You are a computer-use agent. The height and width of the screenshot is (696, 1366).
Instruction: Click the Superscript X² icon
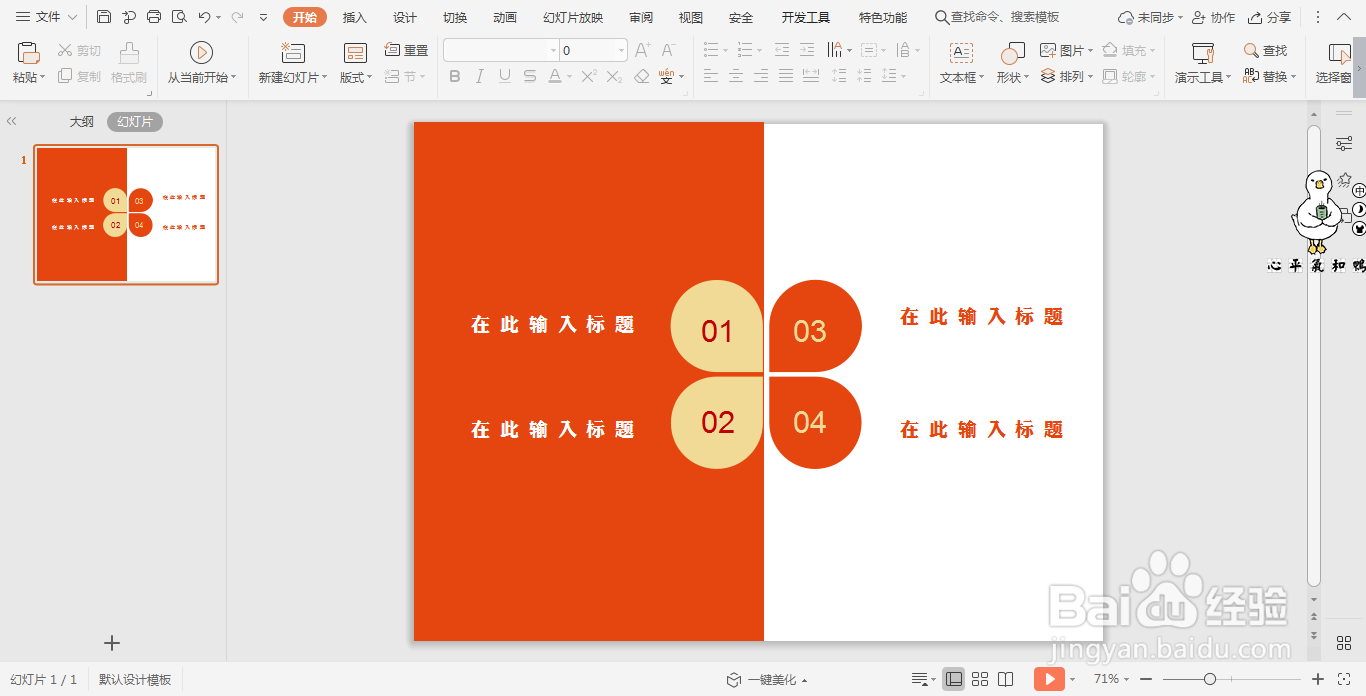coord(590,76)
